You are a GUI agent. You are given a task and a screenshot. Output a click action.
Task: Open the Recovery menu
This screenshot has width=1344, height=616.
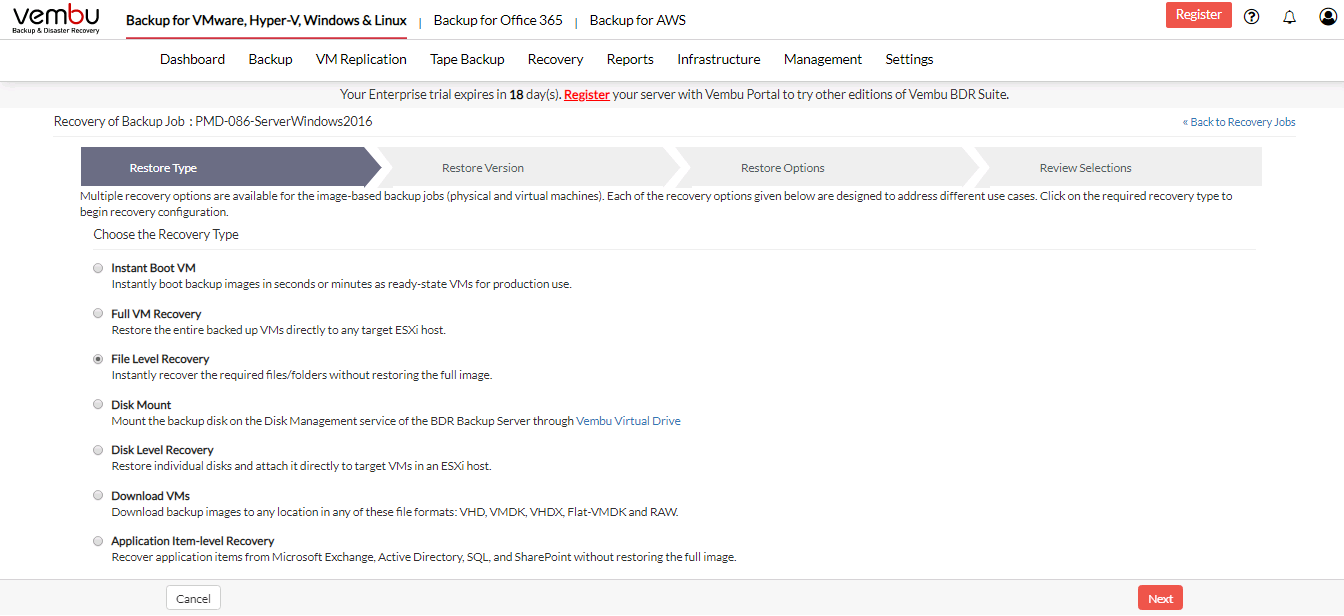[555, 59]
